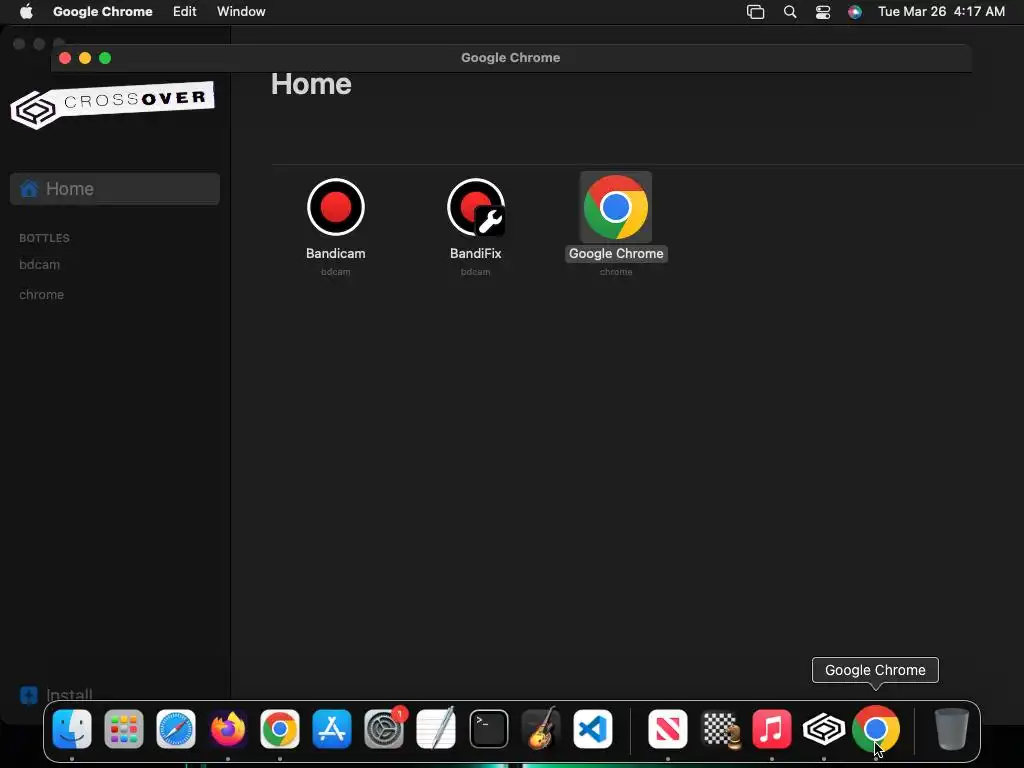Open Launchpad from the Dock
The image size is (1024, 768).
coord(123,728)
